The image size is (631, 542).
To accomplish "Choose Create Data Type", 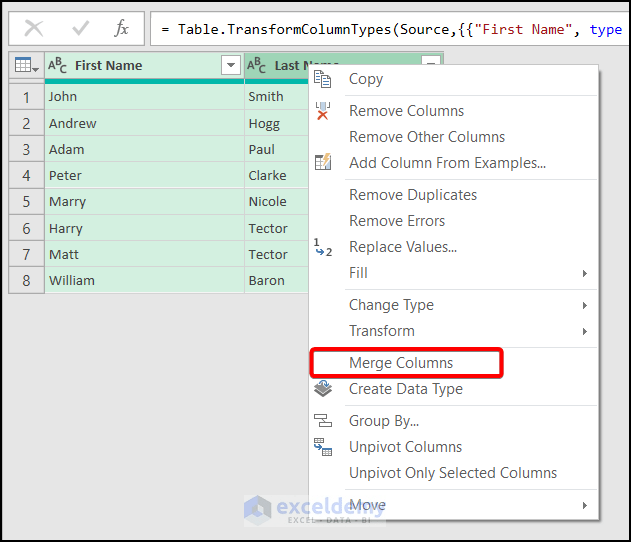I will pos(454,389).
